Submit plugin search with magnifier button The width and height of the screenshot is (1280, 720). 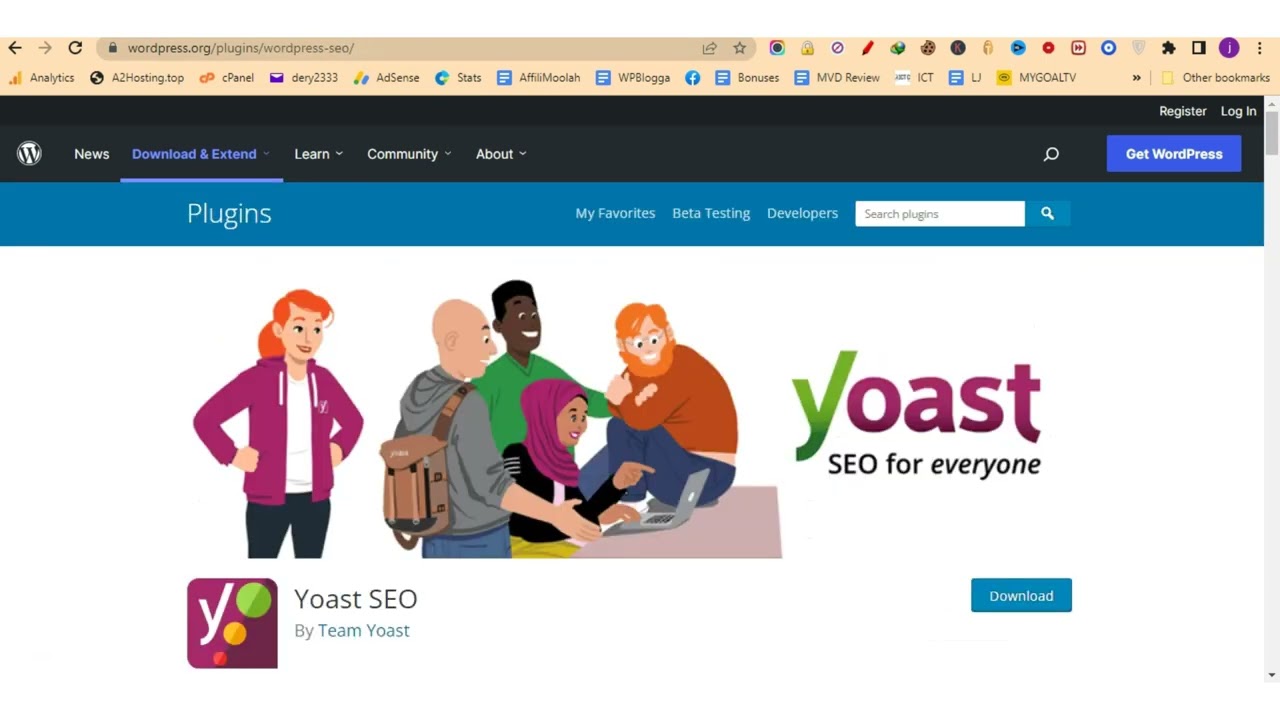[1047, 213]
